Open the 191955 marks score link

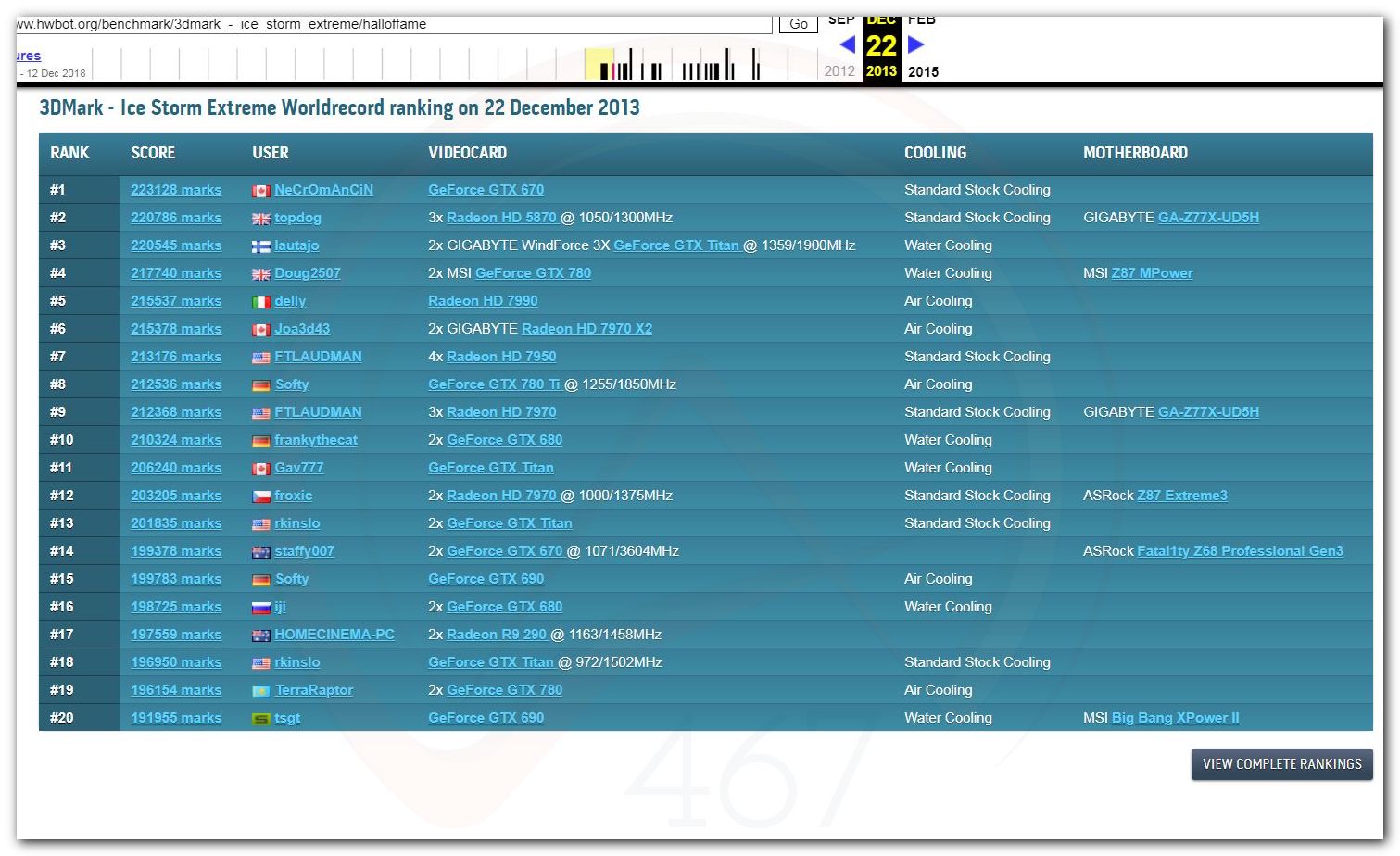(176, 718)
